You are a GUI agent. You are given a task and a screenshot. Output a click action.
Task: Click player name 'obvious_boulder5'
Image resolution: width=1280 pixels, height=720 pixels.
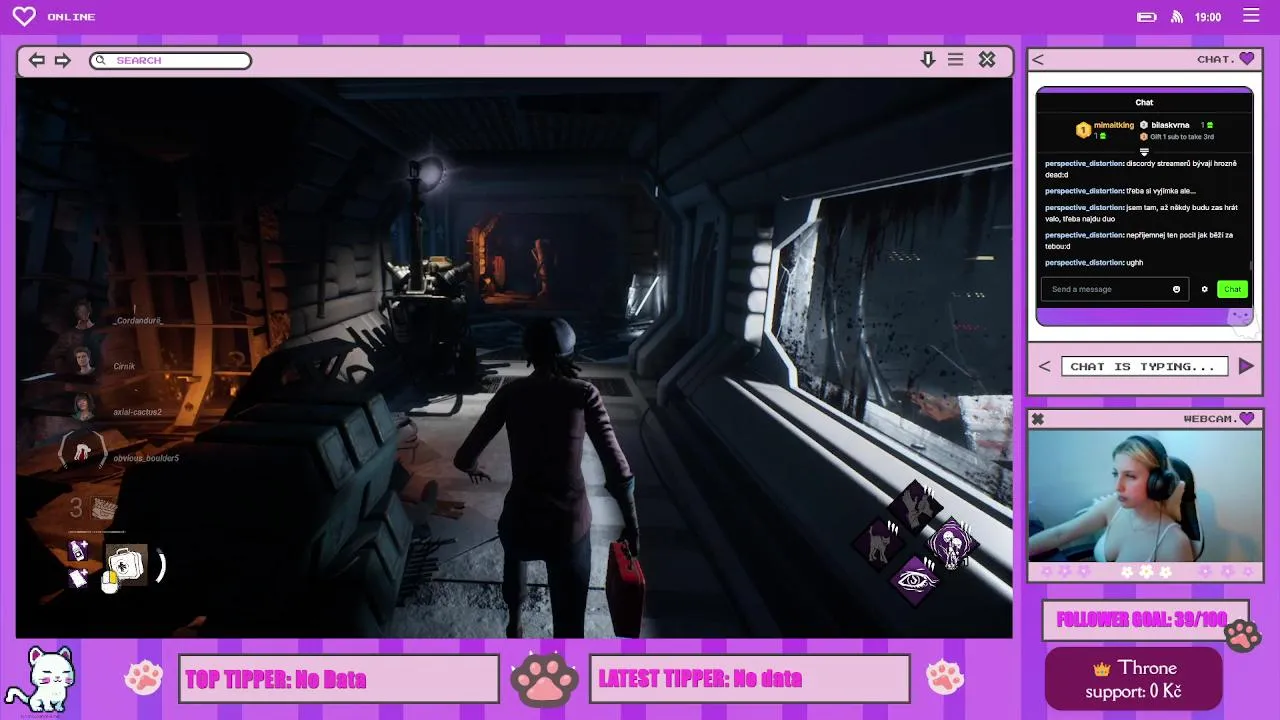point(146,458)
